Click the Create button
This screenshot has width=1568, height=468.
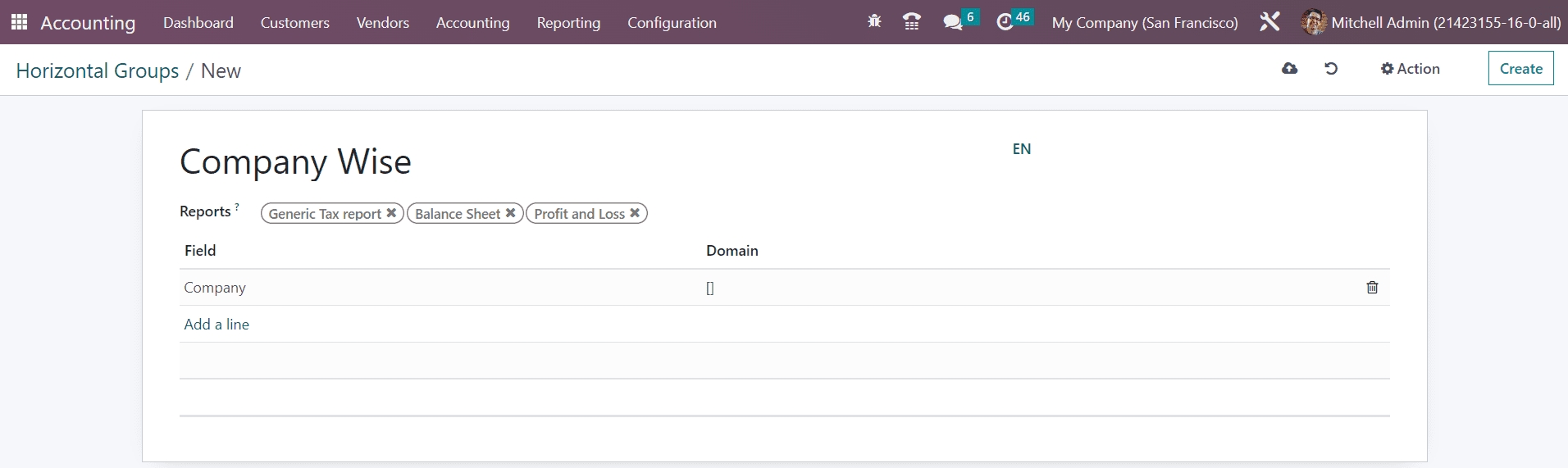(1520, 69)
